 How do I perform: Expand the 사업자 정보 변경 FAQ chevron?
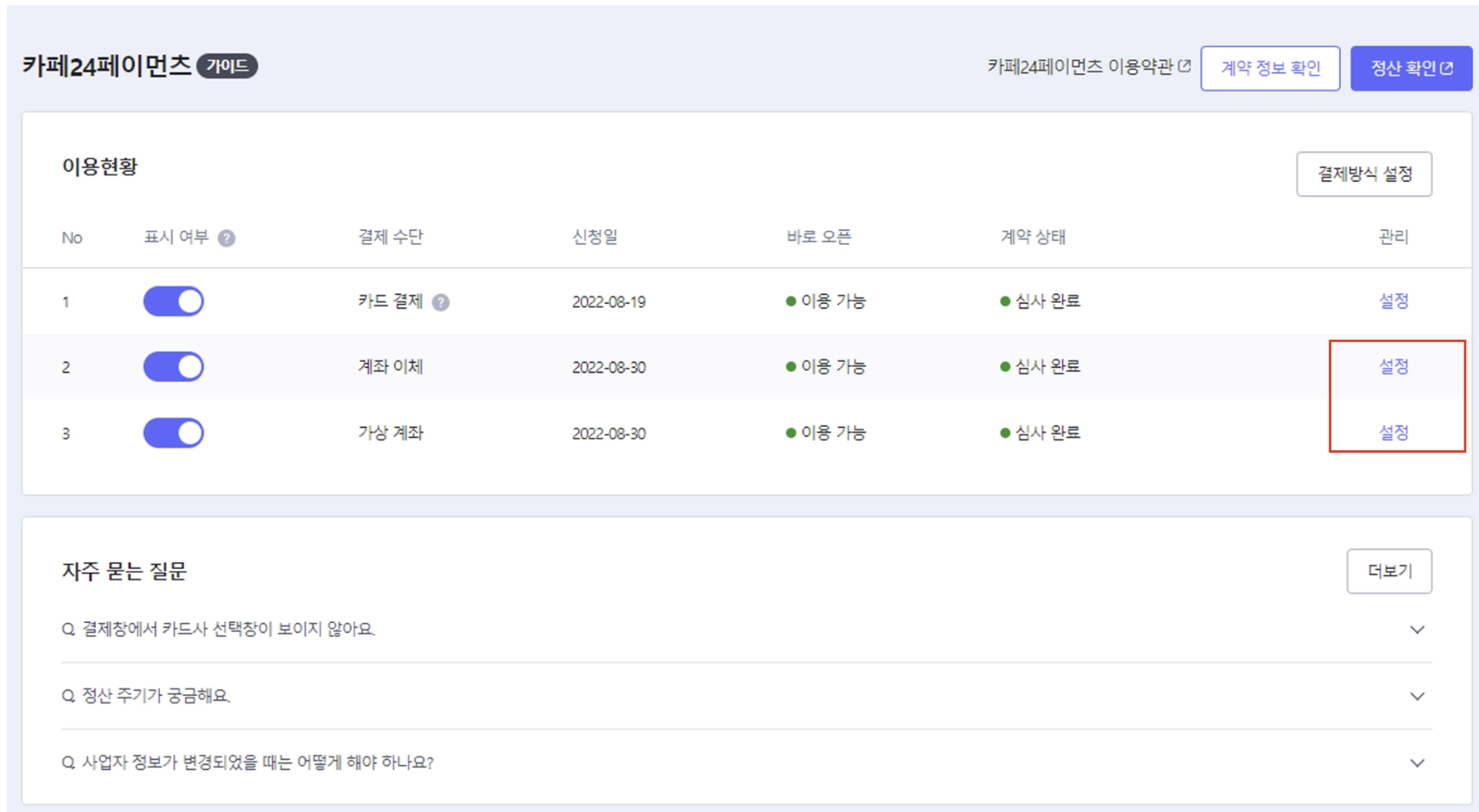pyautogui.click(x=1417, y=763)
